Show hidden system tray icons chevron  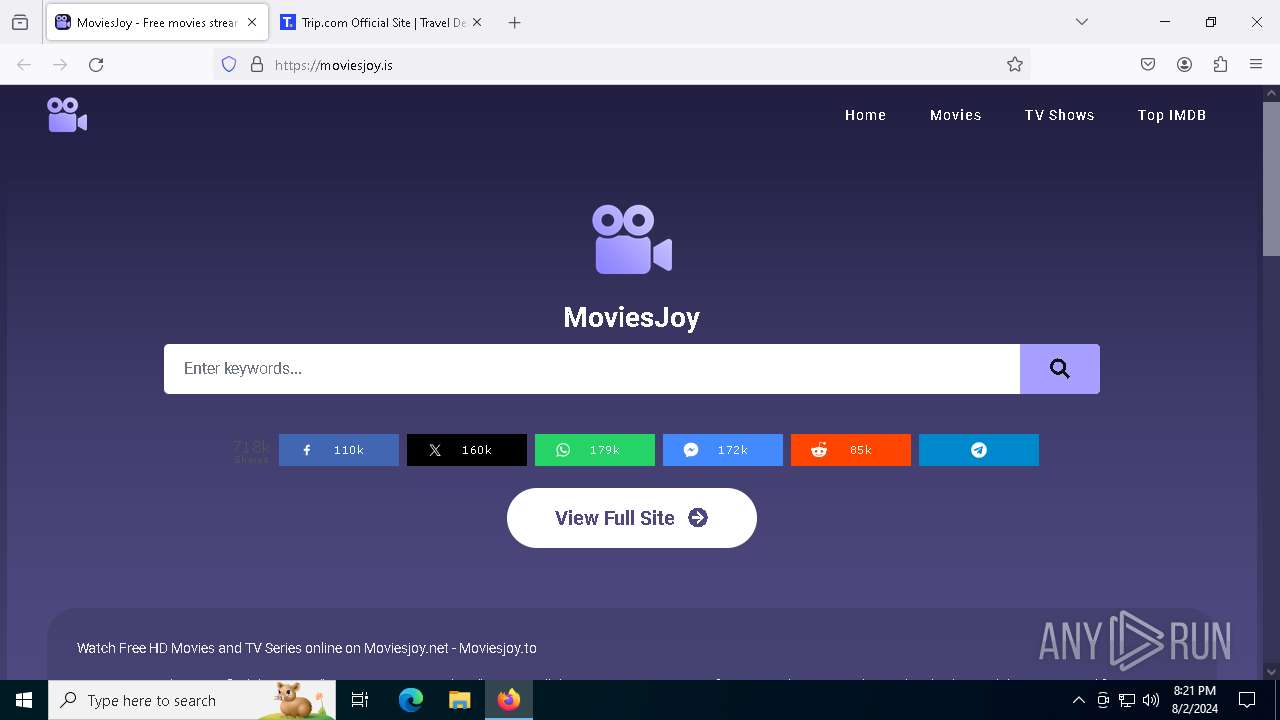(1078, 700)
